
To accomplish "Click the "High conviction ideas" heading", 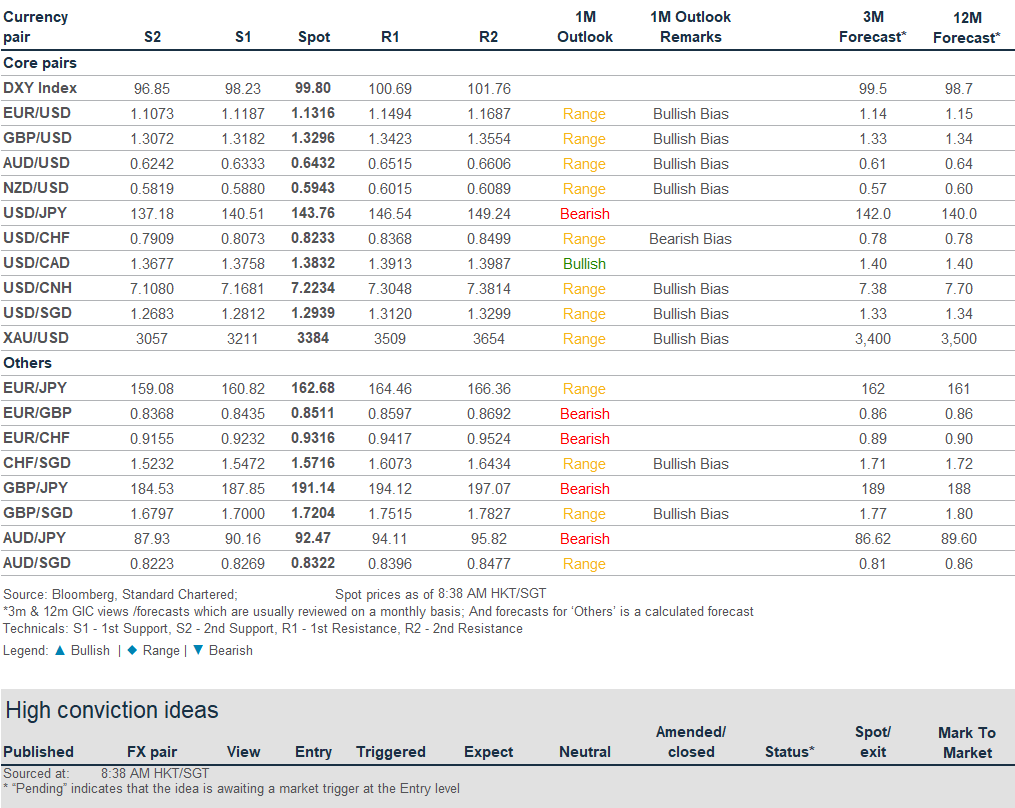I will point(112,710).
